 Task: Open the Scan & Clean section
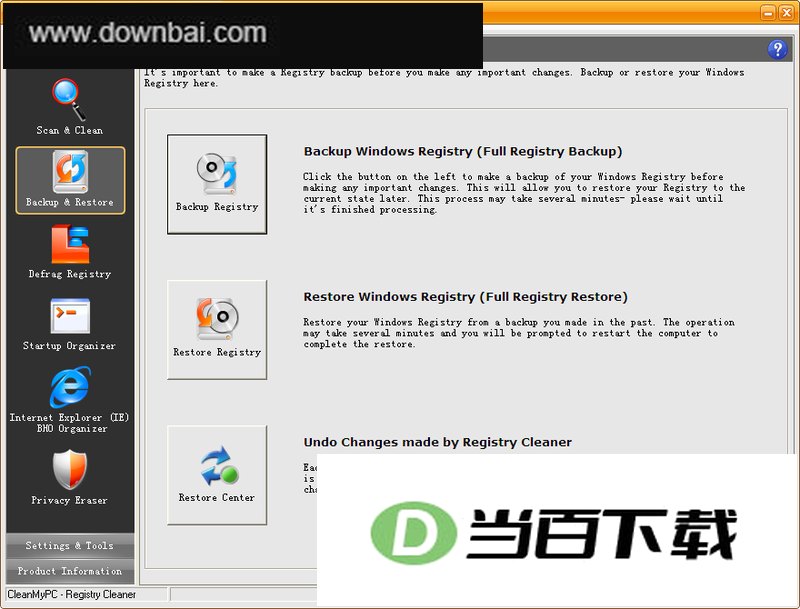(x=70, y=107)
